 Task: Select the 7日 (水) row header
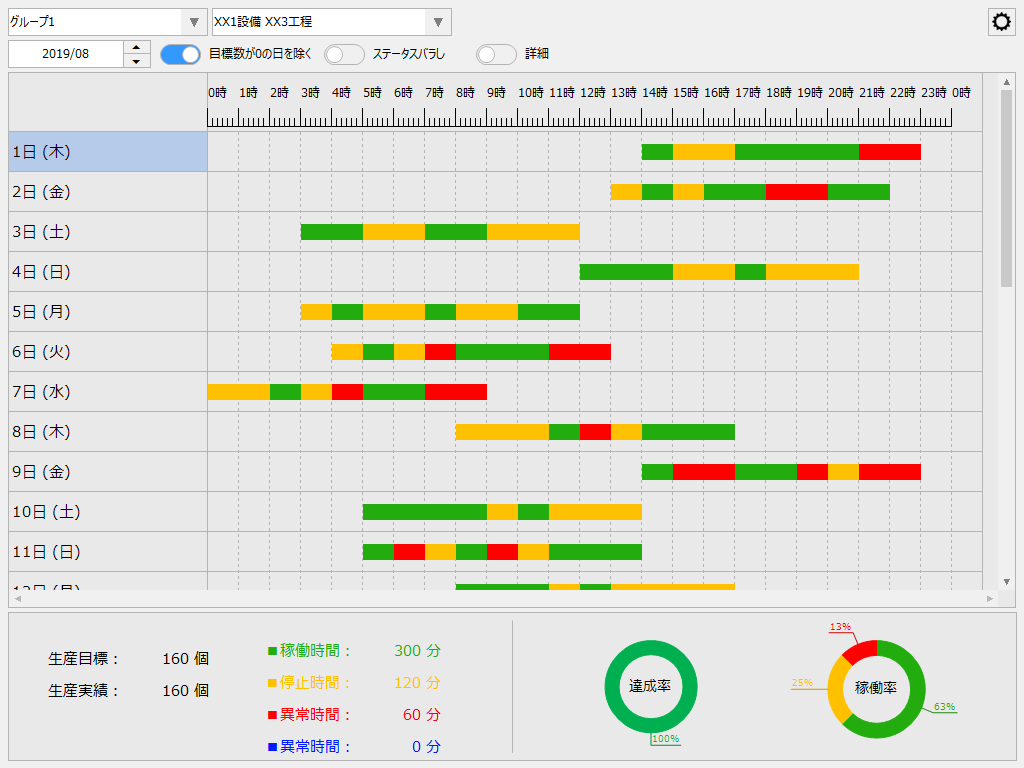[x=108, y=392]
